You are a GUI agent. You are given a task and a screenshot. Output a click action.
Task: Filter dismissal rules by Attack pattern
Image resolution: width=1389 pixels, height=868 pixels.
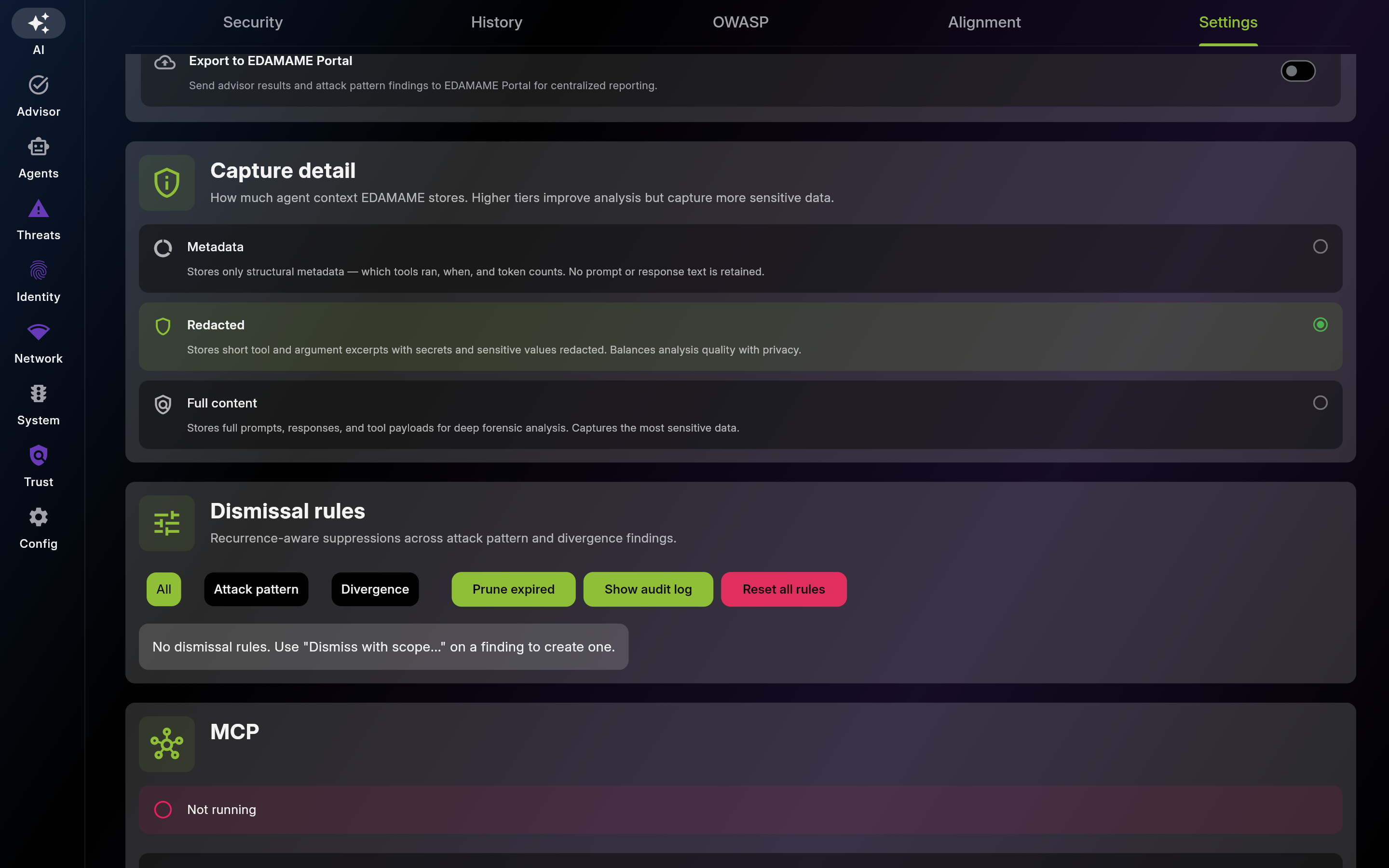pyautogui.click(x=256, y=589)
